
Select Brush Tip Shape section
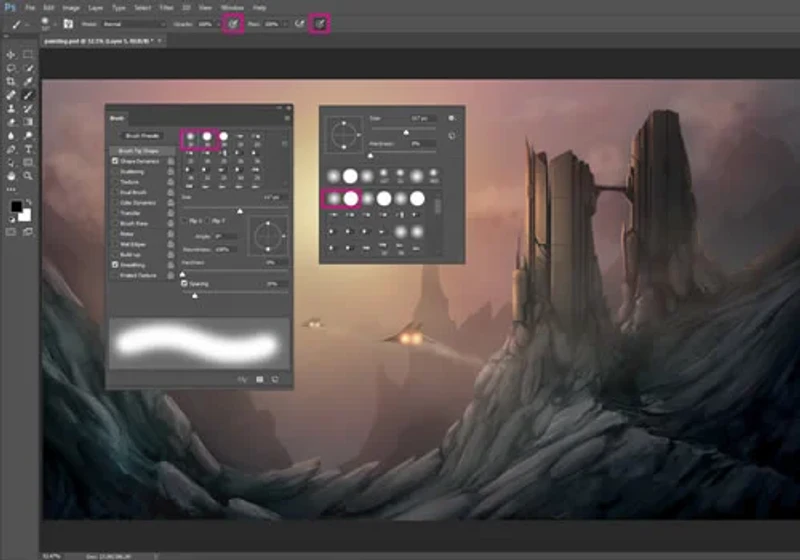tap(141, 151)
